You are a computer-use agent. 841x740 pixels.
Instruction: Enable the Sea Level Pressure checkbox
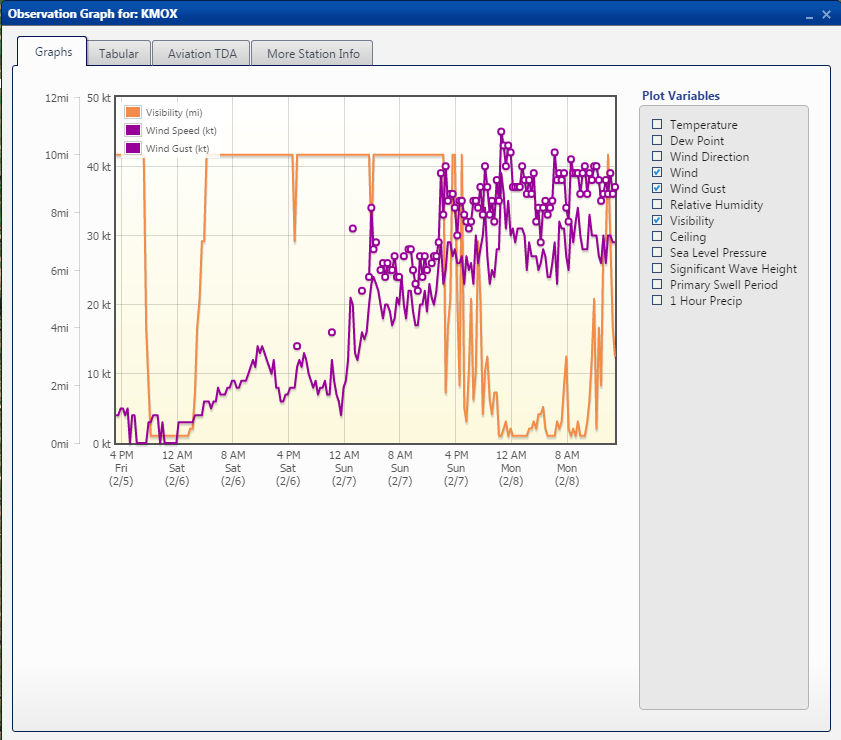(657, 252)
